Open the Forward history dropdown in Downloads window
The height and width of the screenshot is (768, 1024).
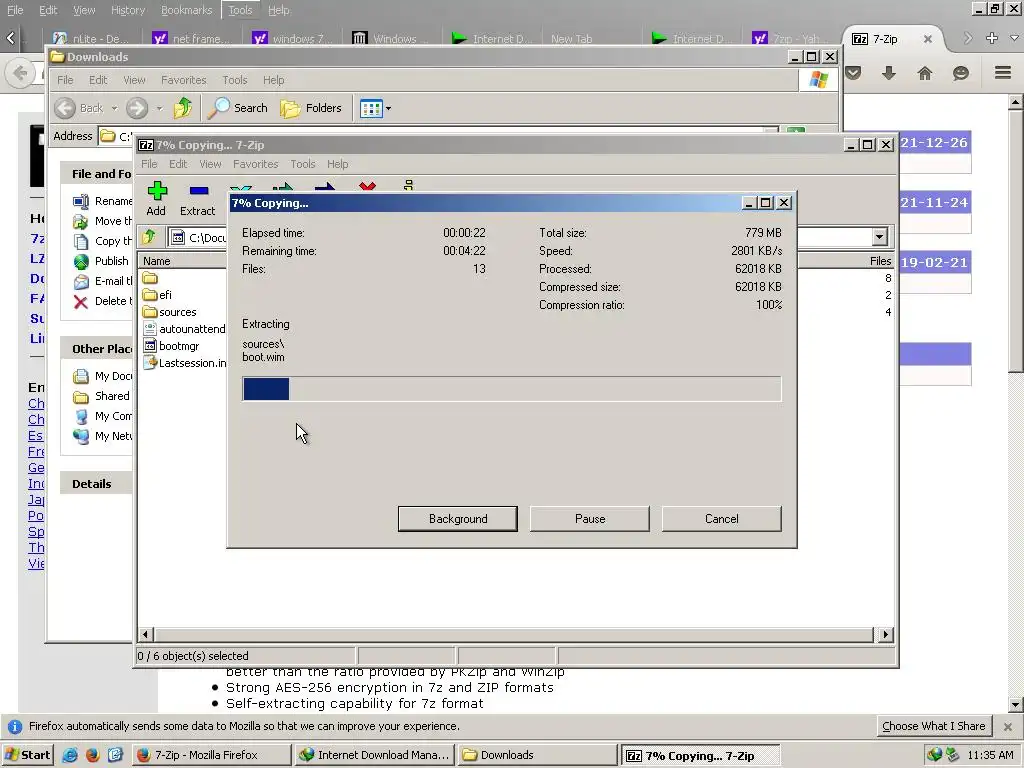[159, 108]
